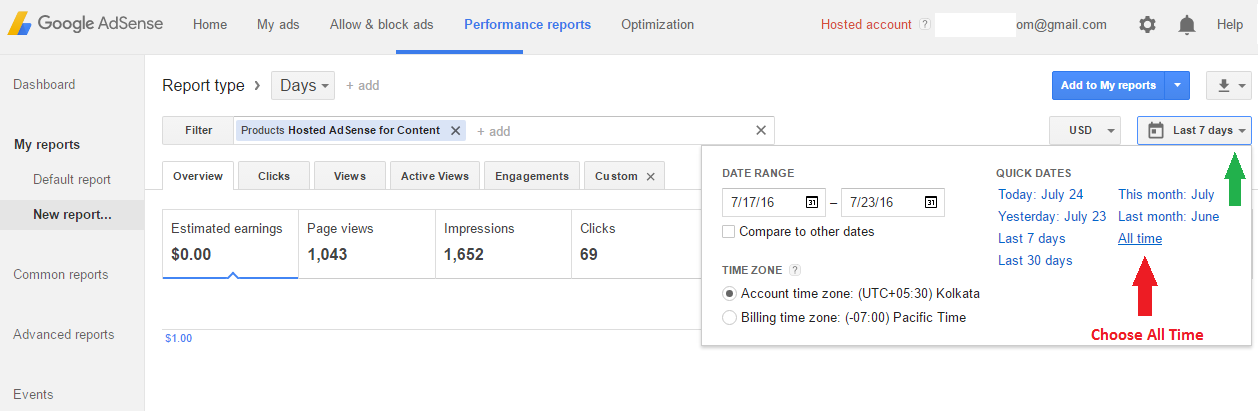
Task: Choose All time quick date
Action: (1140, 239)
